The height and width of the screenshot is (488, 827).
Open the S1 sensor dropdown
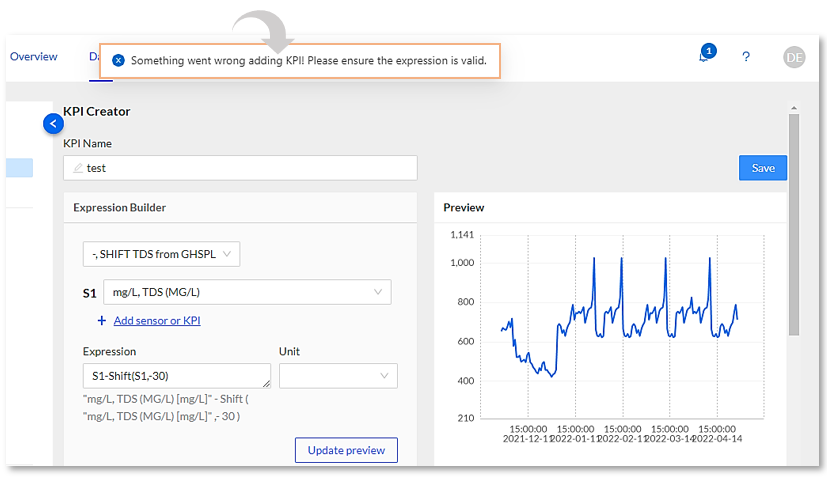point(247,292)
